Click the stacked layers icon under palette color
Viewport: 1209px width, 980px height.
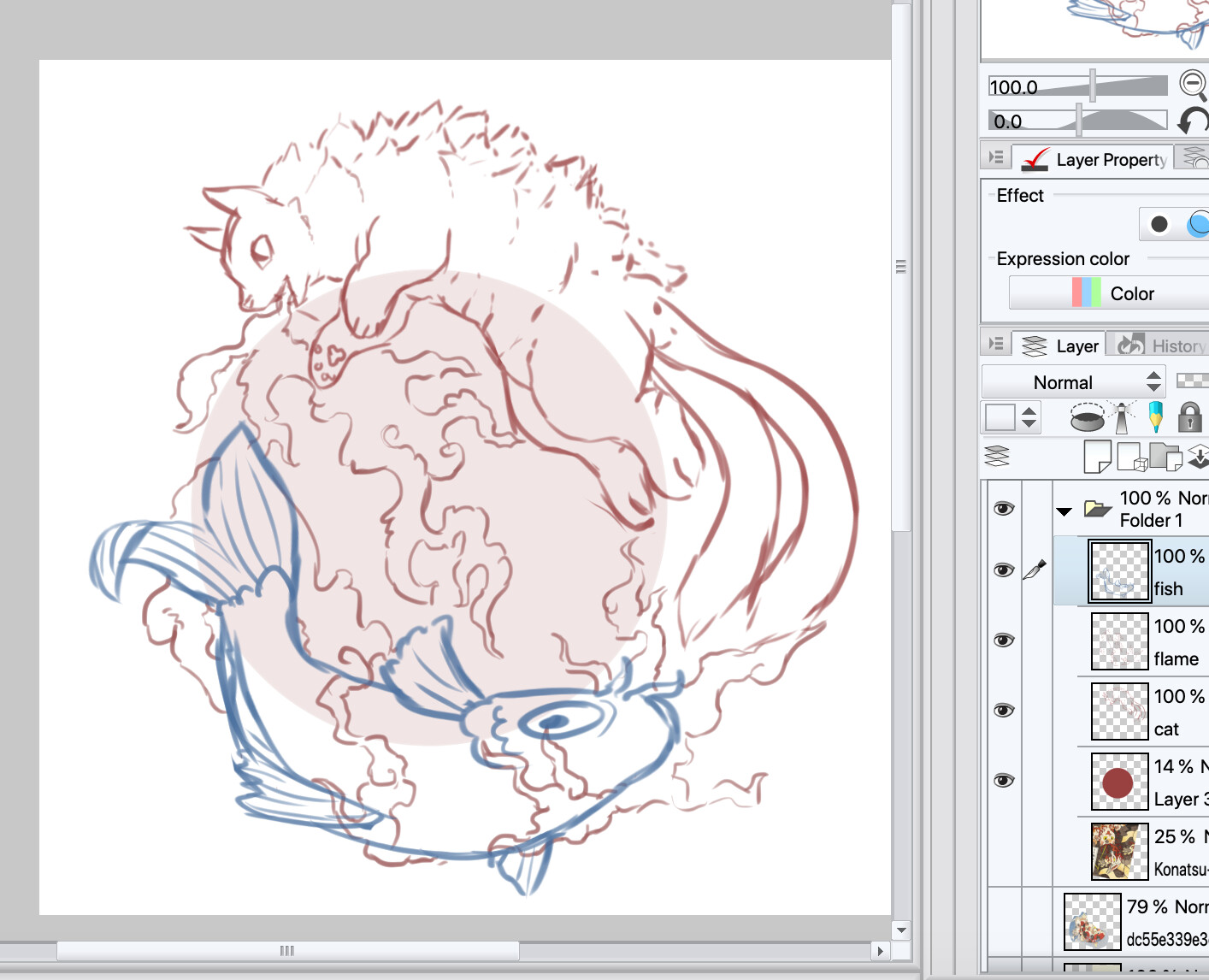[x=997, y=456]
